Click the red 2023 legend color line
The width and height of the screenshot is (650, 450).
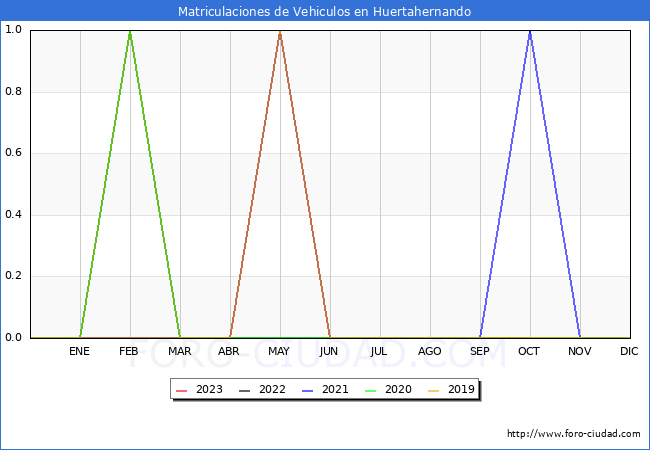click(x=182, y=391)
